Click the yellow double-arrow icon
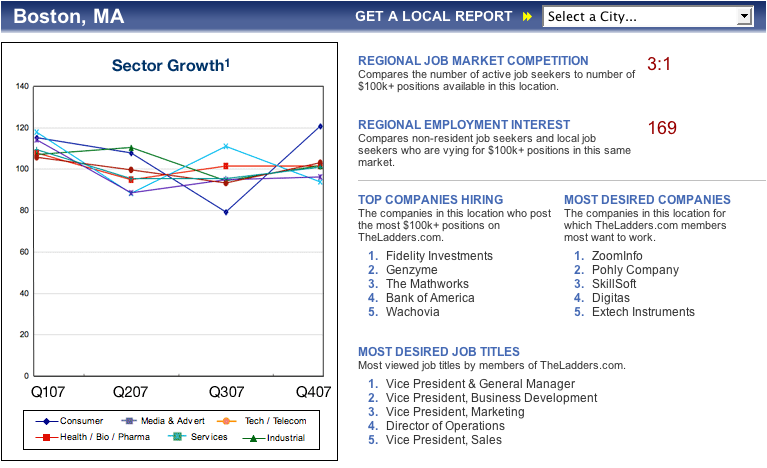This screenshot has height=468, width=767. pos(527,17)
